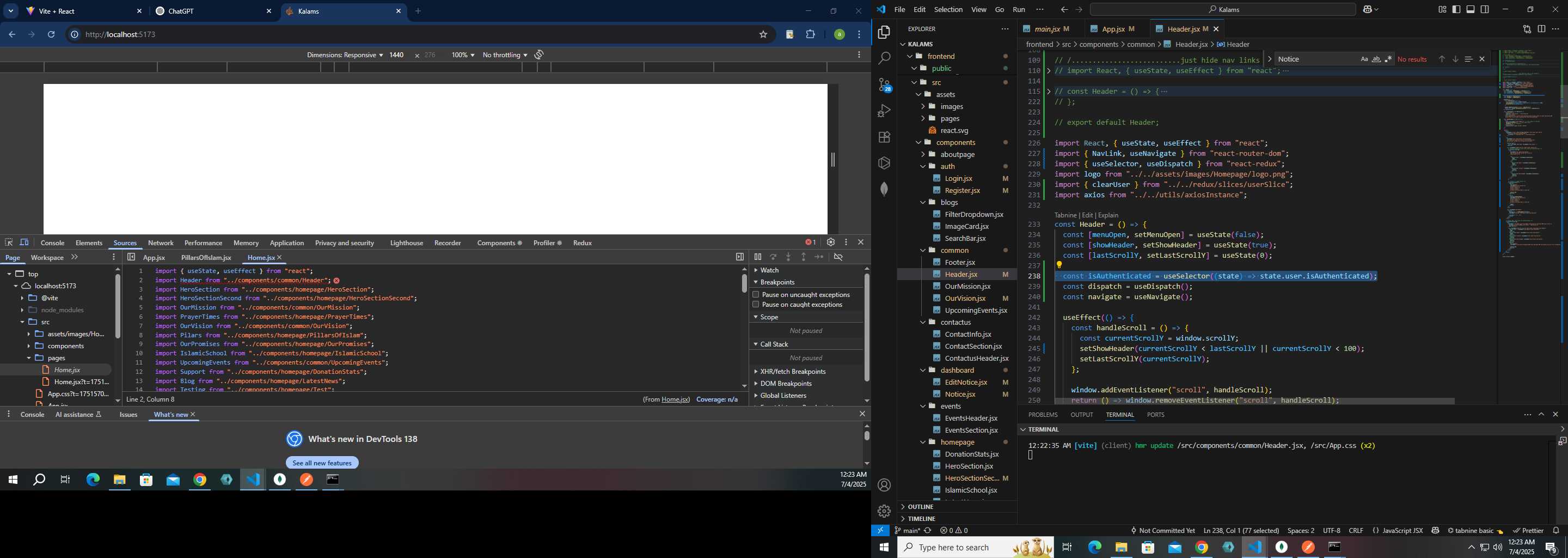Open Run and Debug view in VS Code
This screenshot has height=558, width=1568.
tap(884, 111)
